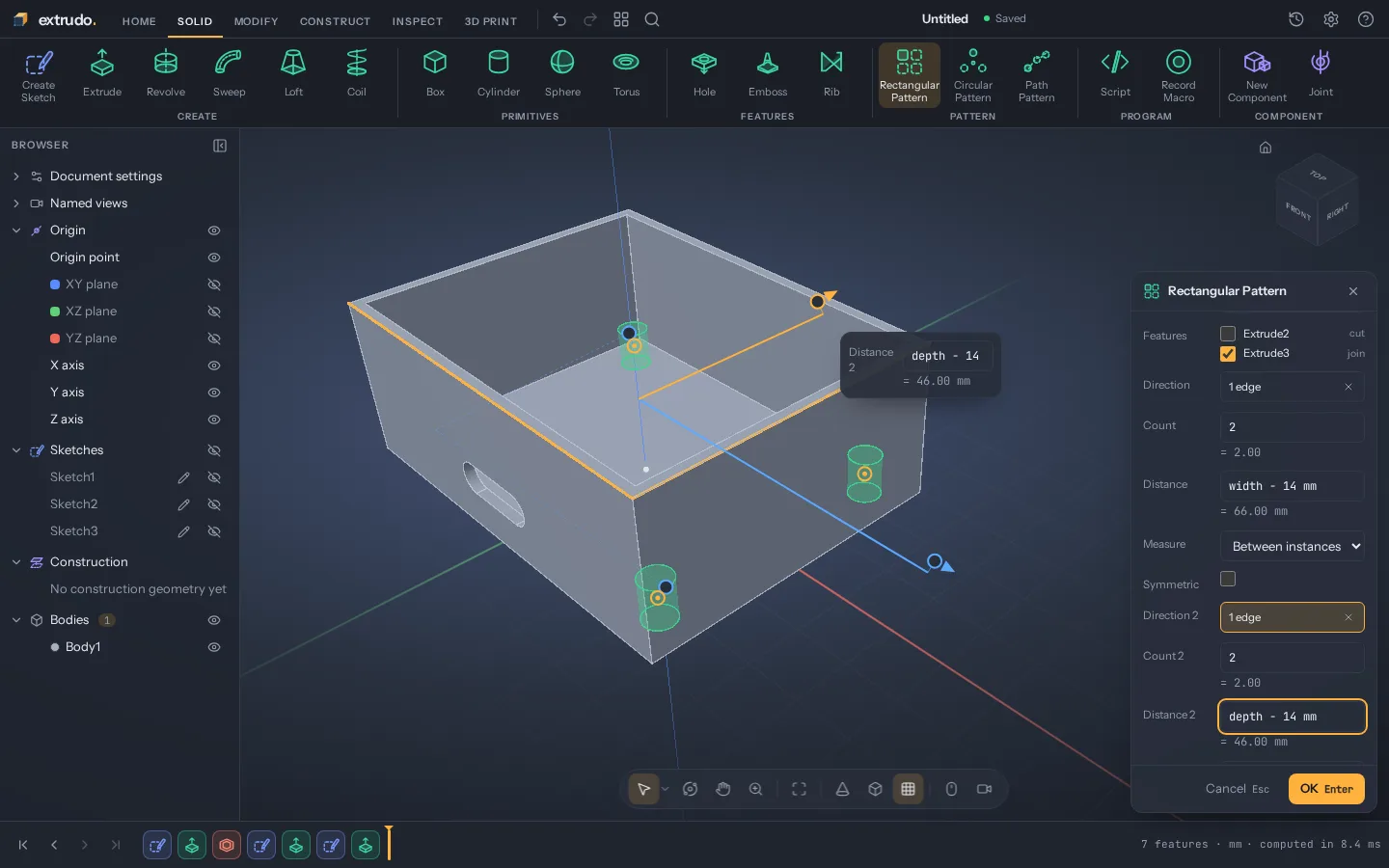Screen dimensions: 1389x868
Task: Expand Document settings in browser
Action: (x=16, y=176)
